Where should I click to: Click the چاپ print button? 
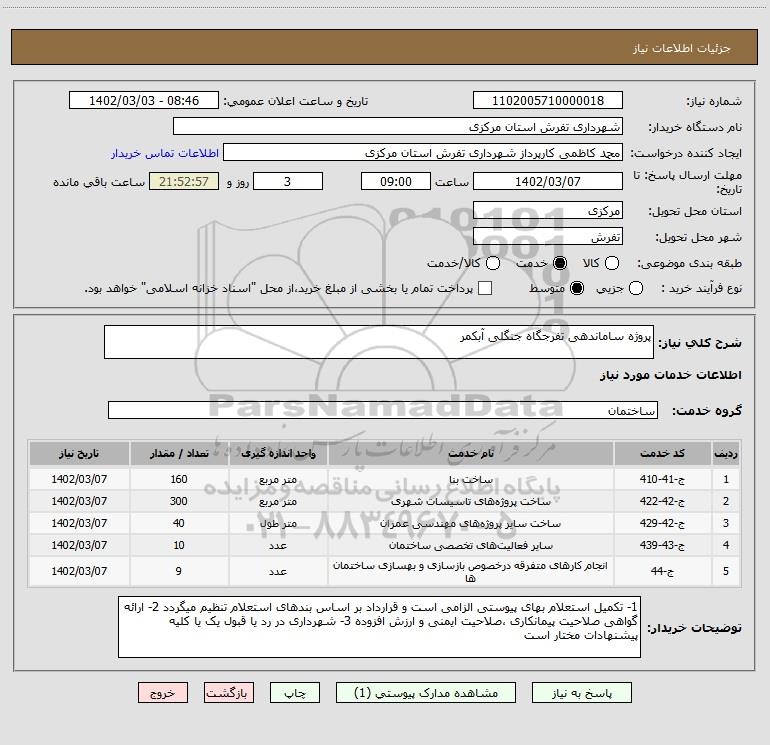pyautogui.click(x=295, y=693)
